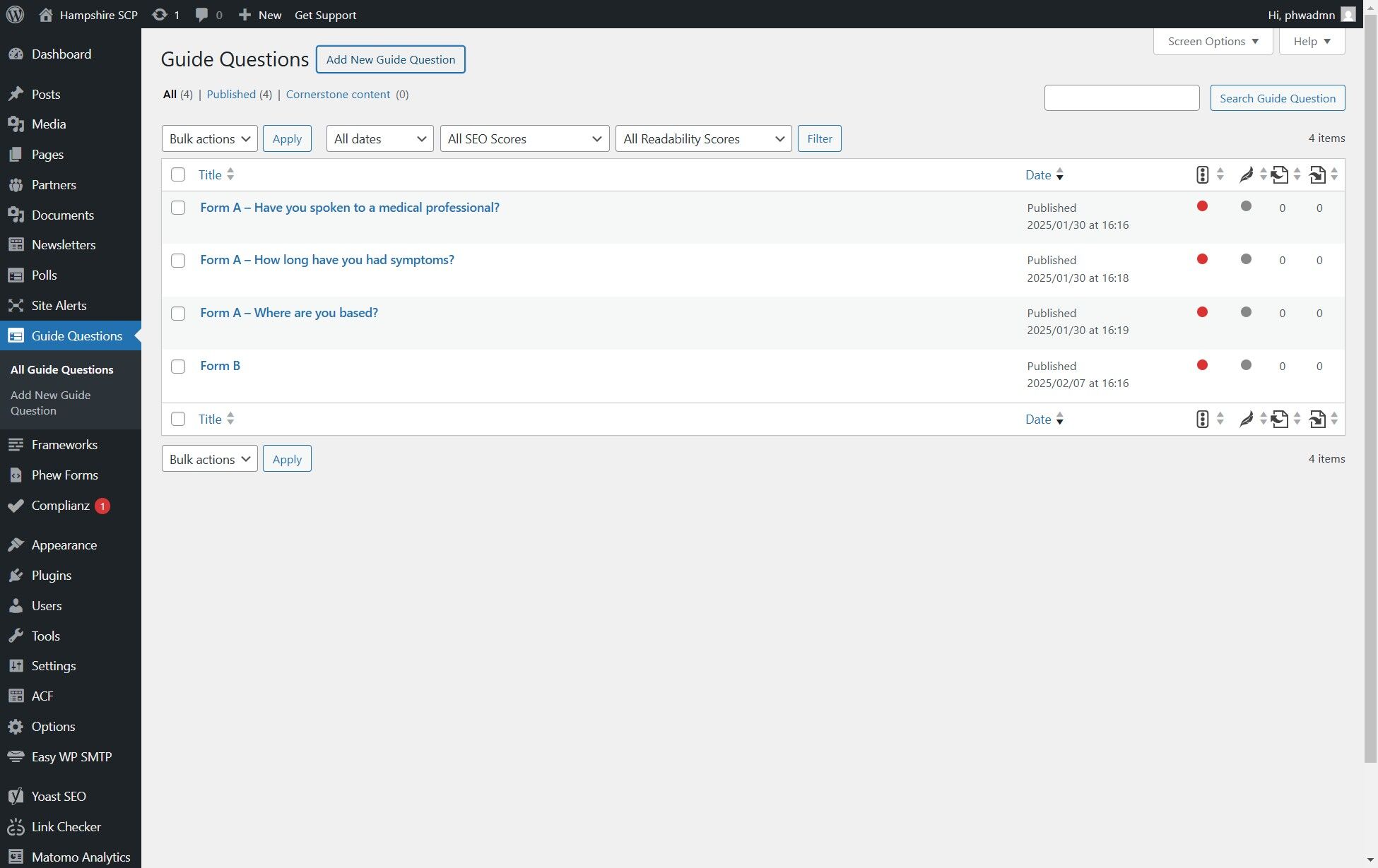Open Complianz from the sidebar
1378x868 pixels.
coord(60,506)
